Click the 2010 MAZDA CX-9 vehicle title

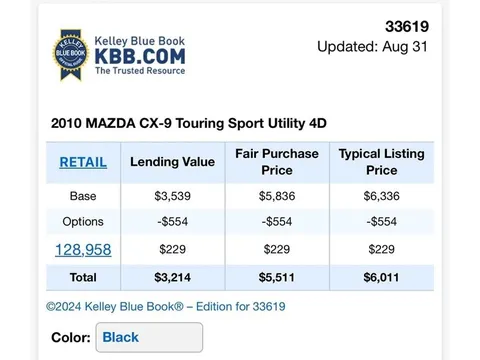[x=189, y=123]
